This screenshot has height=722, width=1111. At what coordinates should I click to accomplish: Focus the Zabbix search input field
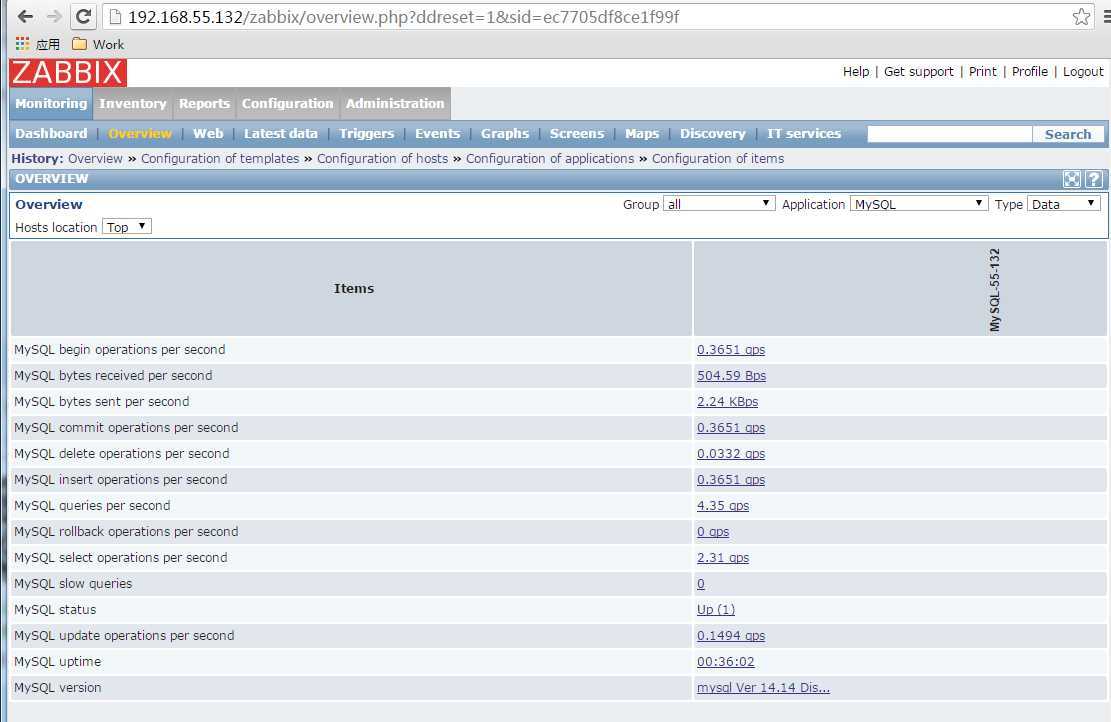(x=949, y=134)
